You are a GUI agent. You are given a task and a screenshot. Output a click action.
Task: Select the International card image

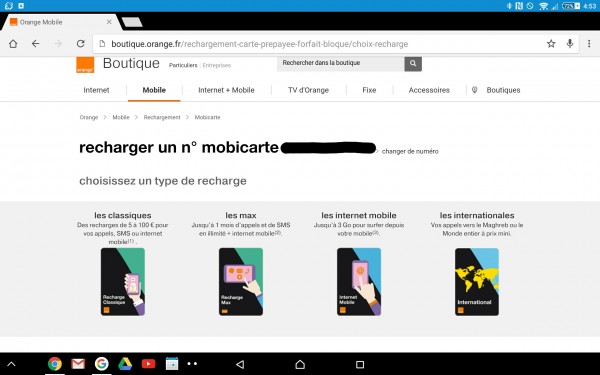pyautogui.click(x=477, y=282)
